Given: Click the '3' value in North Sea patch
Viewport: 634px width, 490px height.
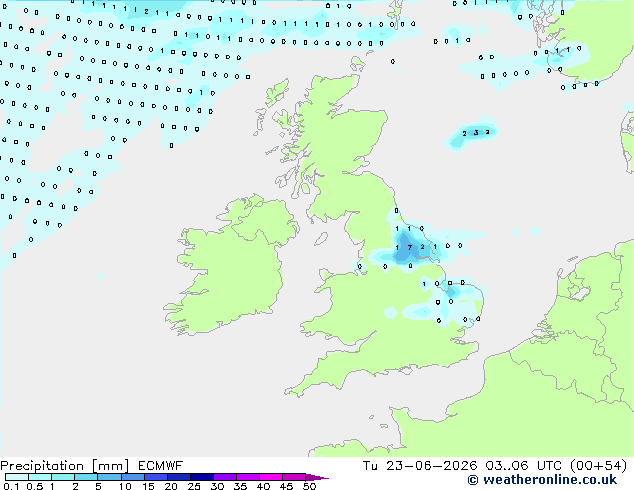Looking at the screenshot, I should click(x=476, y=133).
